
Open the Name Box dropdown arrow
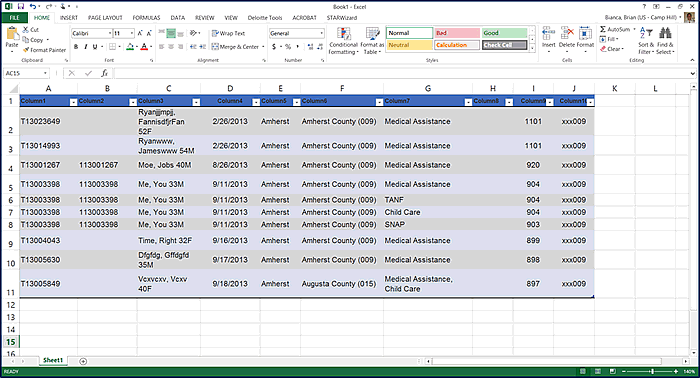pyautogui.click(x=45, y=73)
